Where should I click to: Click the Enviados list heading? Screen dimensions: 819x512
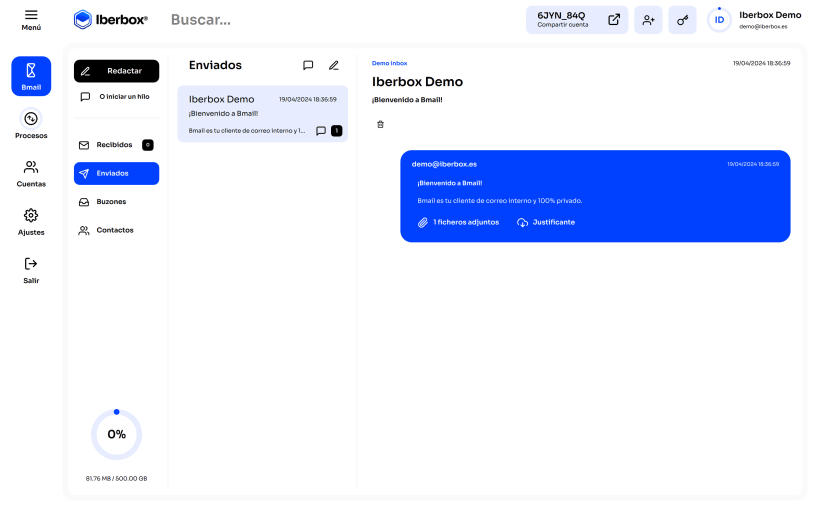215,65
